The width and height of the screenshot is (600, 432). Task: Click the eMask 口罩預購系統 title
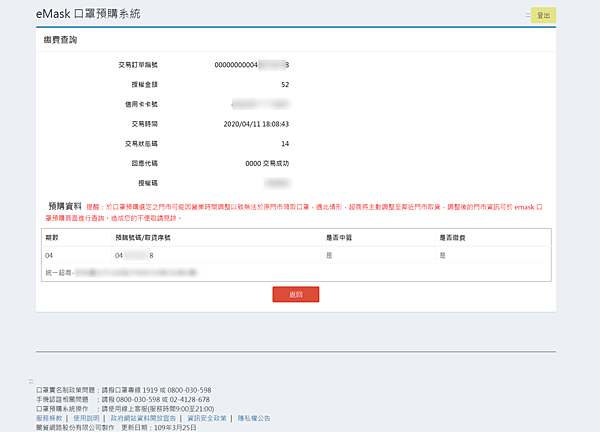click(x=88, y=14)
